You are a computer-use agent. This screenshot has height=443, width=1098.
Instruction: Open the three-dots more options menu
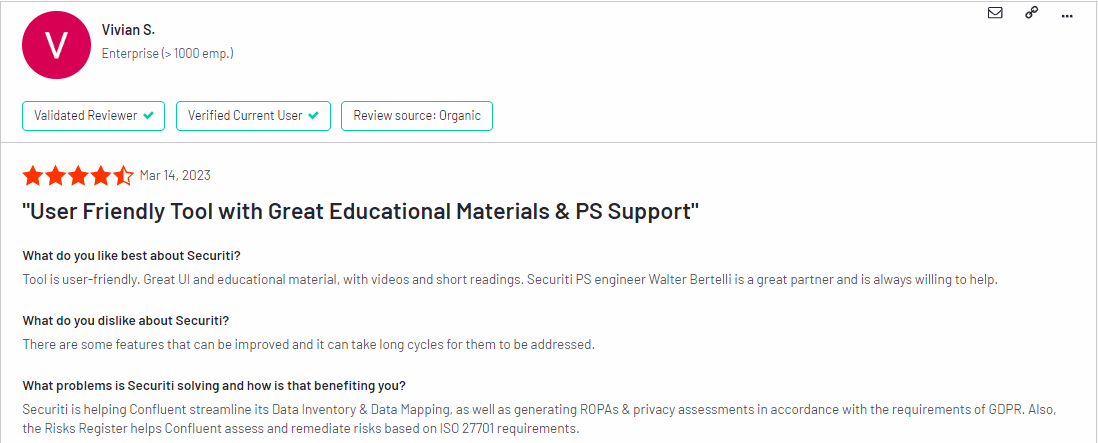[1067, 15]
